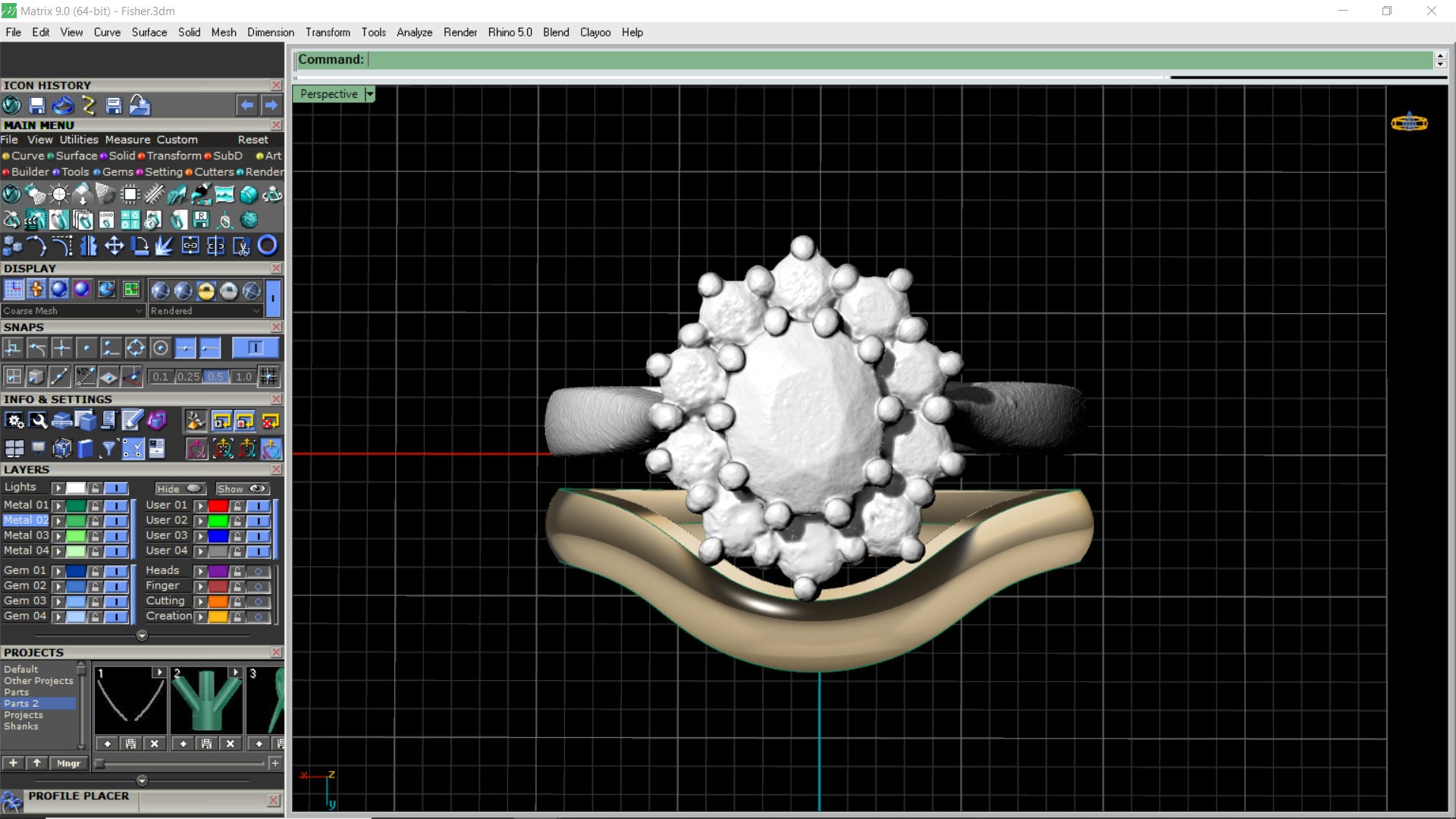This screenshot has width=1456, height=819.
Task: Click the gold sphere render style icon
Action: click(x=206, y=290)
